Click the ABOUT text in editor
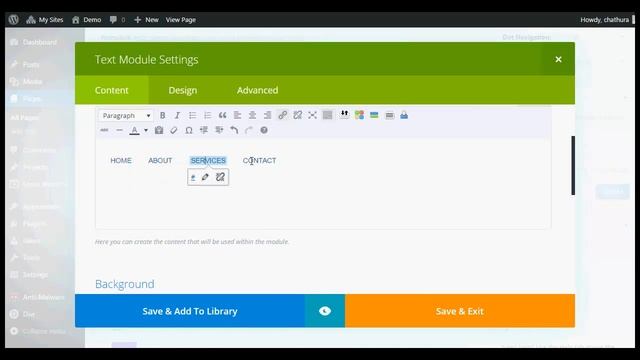The height and width of the screenshot is (360, 640). (x=160, y=160)
